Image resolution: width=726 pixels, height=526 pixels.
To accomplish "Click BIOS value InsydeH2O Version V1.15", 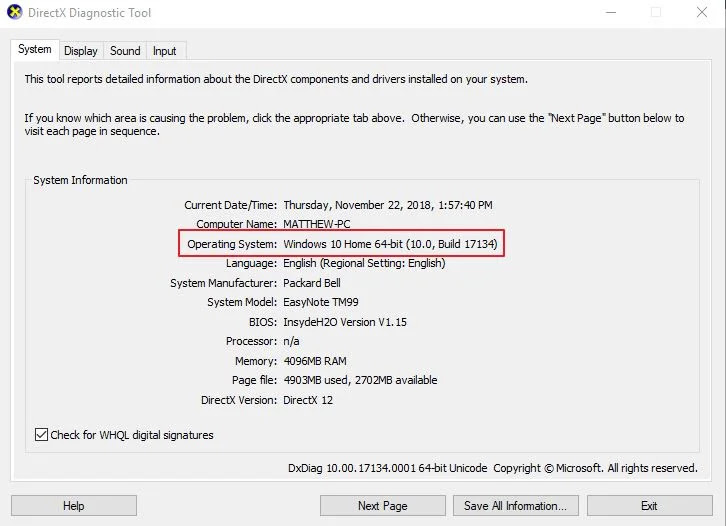I will click(x=345, y=322).
